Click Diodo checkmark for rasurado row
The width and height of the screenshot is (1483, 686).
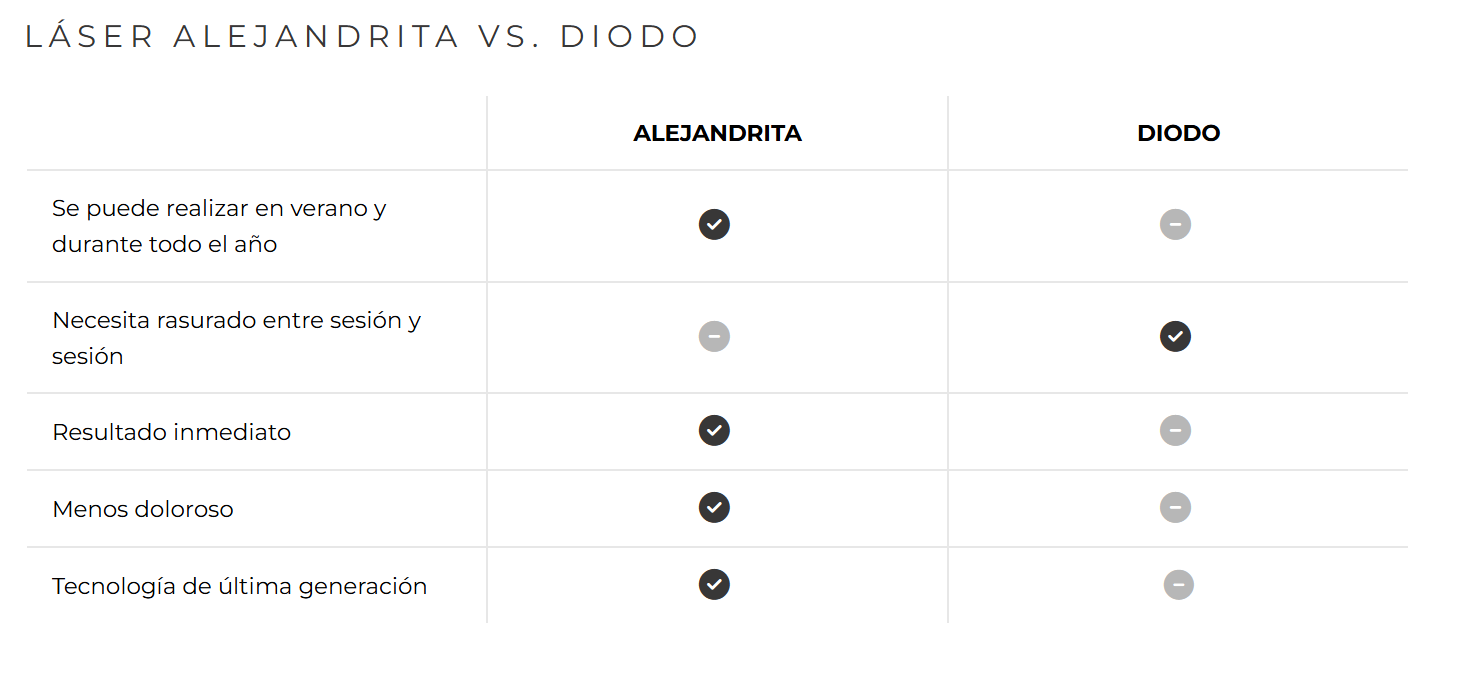click(x=1175, y=337)
